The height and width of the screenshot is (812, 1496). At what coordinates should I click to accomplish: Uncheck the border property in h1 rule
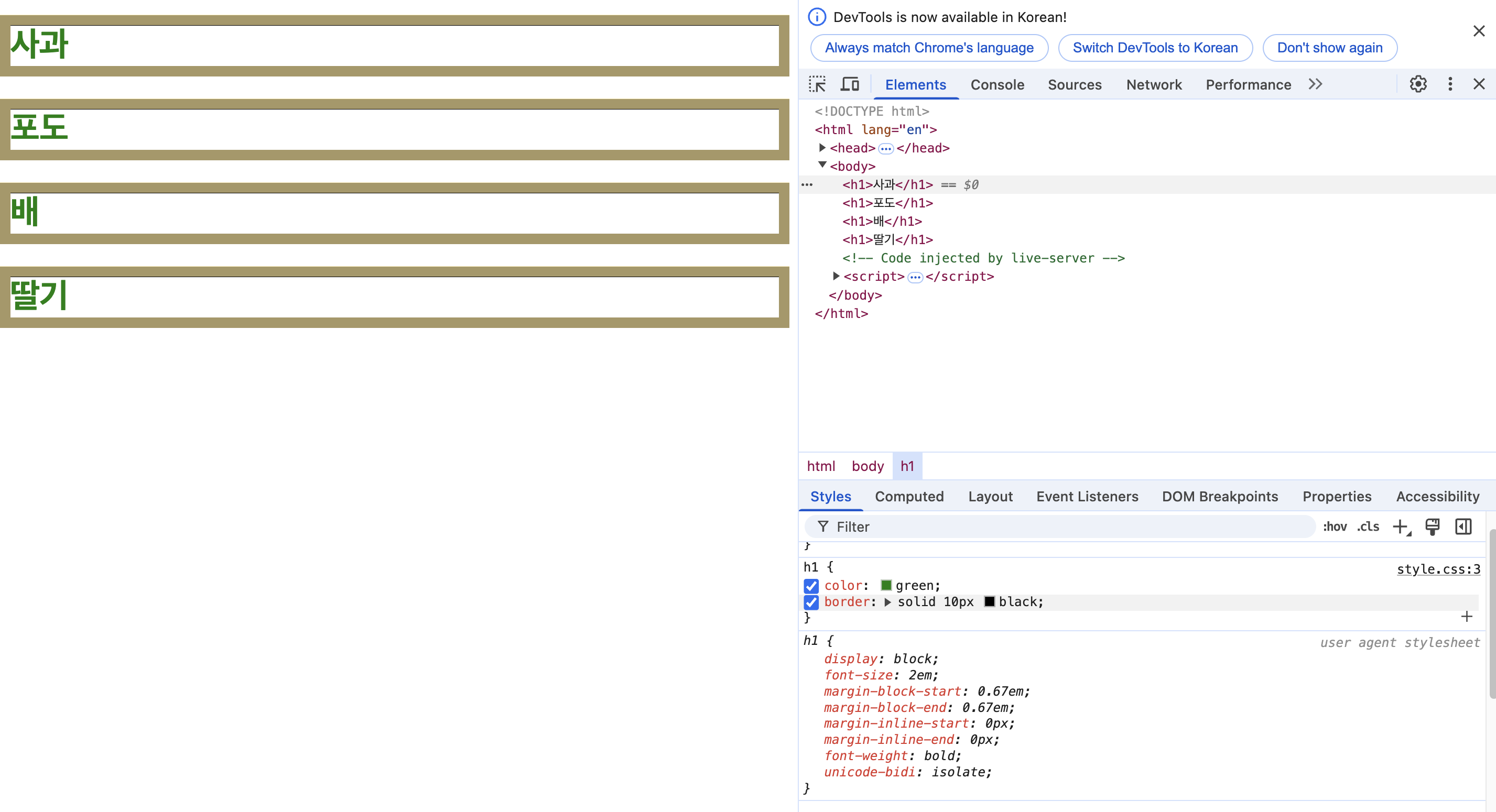point(811,602)
